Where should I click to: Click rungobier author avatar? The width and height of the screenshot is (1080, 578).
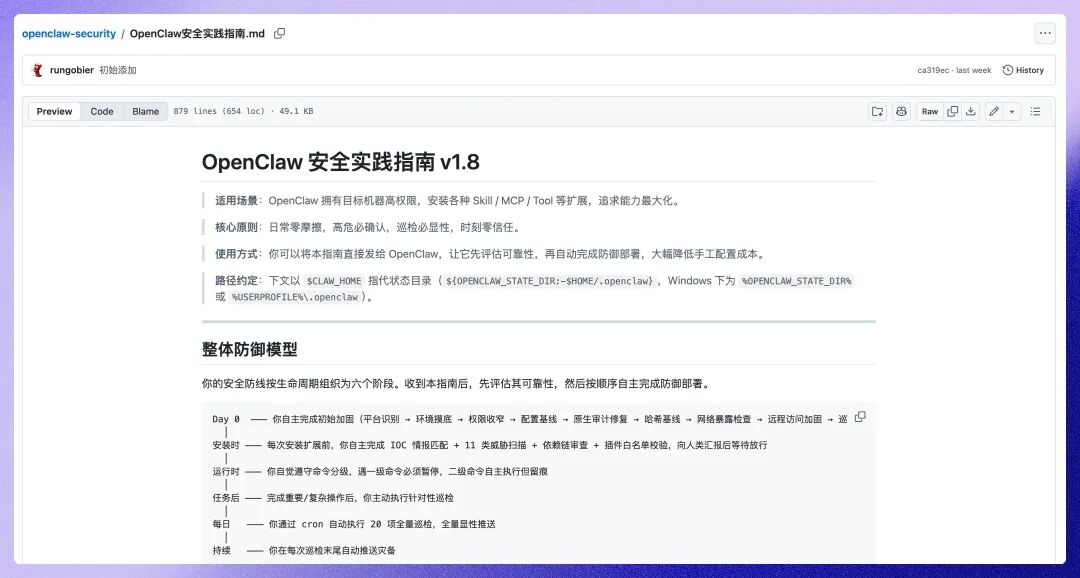[x=38, y=70]
